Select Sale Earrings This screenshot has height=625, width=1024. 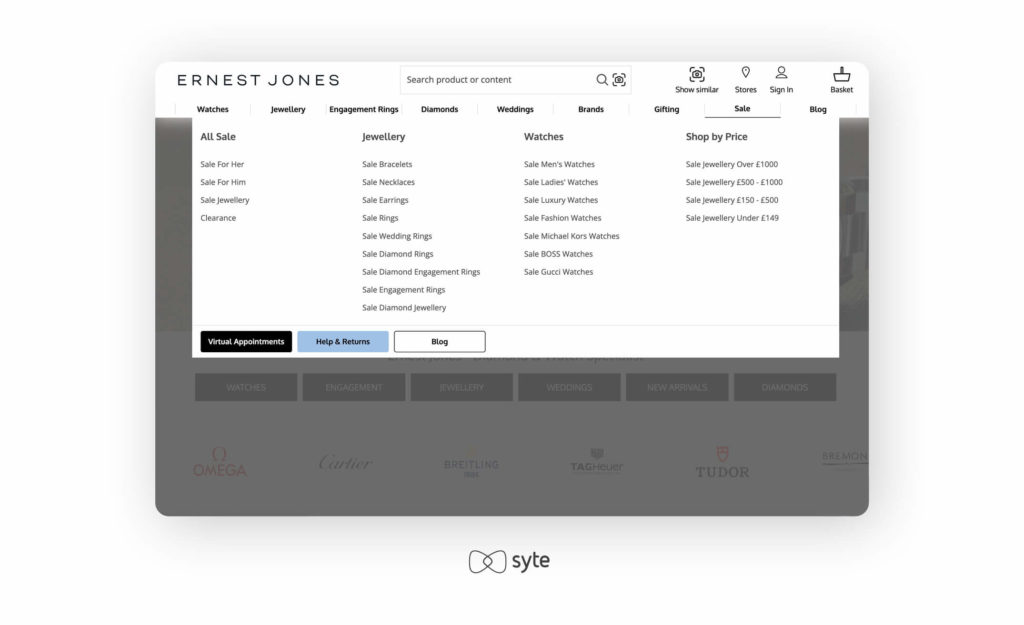pos(385,200)
